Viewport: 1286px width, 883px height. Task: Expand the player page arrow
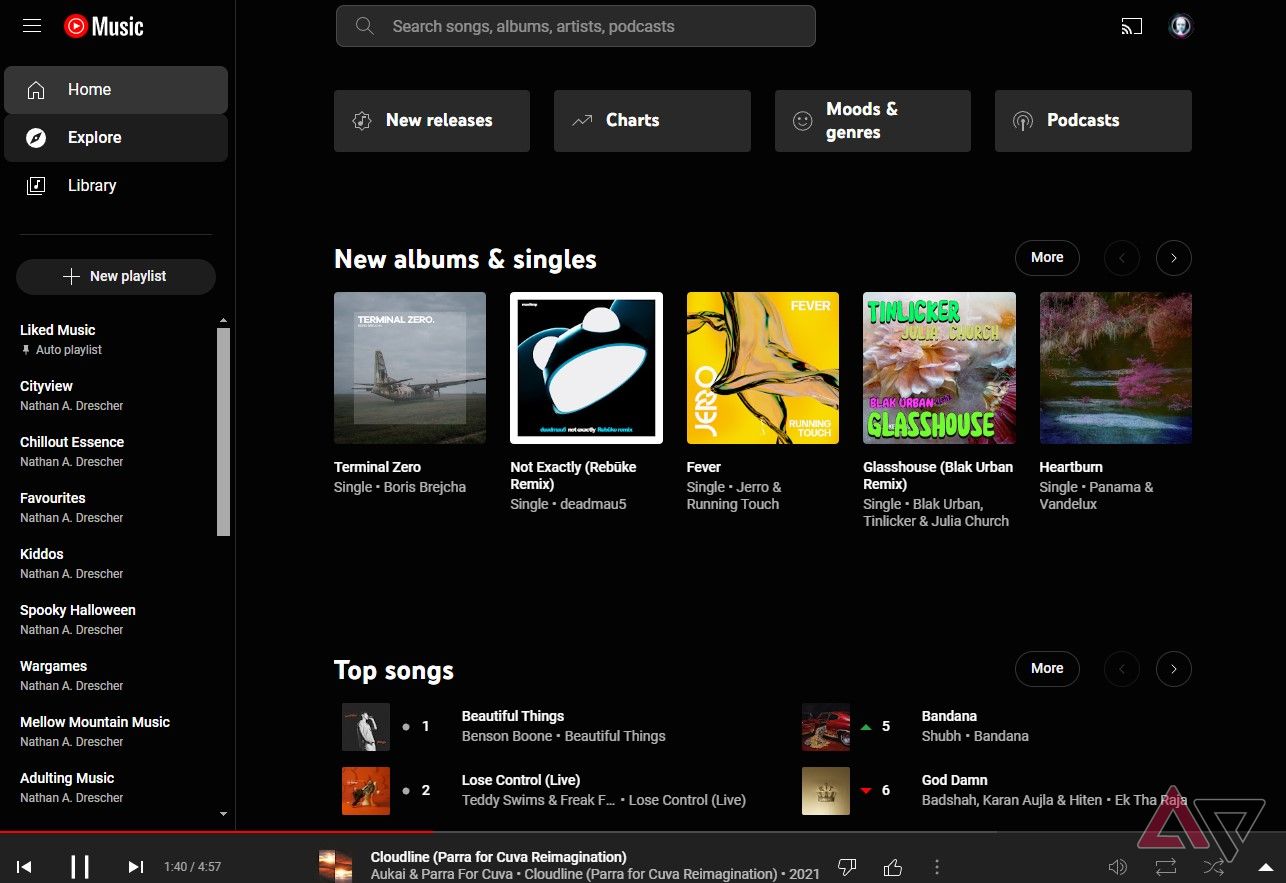coord(1265,867)
